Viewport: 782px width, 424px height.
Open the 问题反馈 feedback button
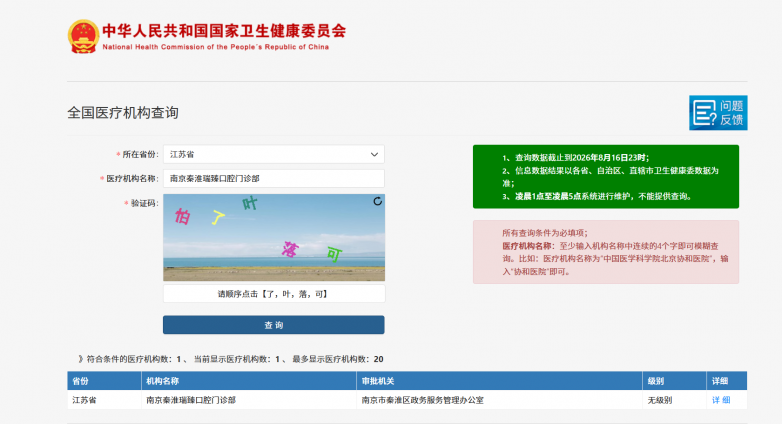tap(718, 113)
